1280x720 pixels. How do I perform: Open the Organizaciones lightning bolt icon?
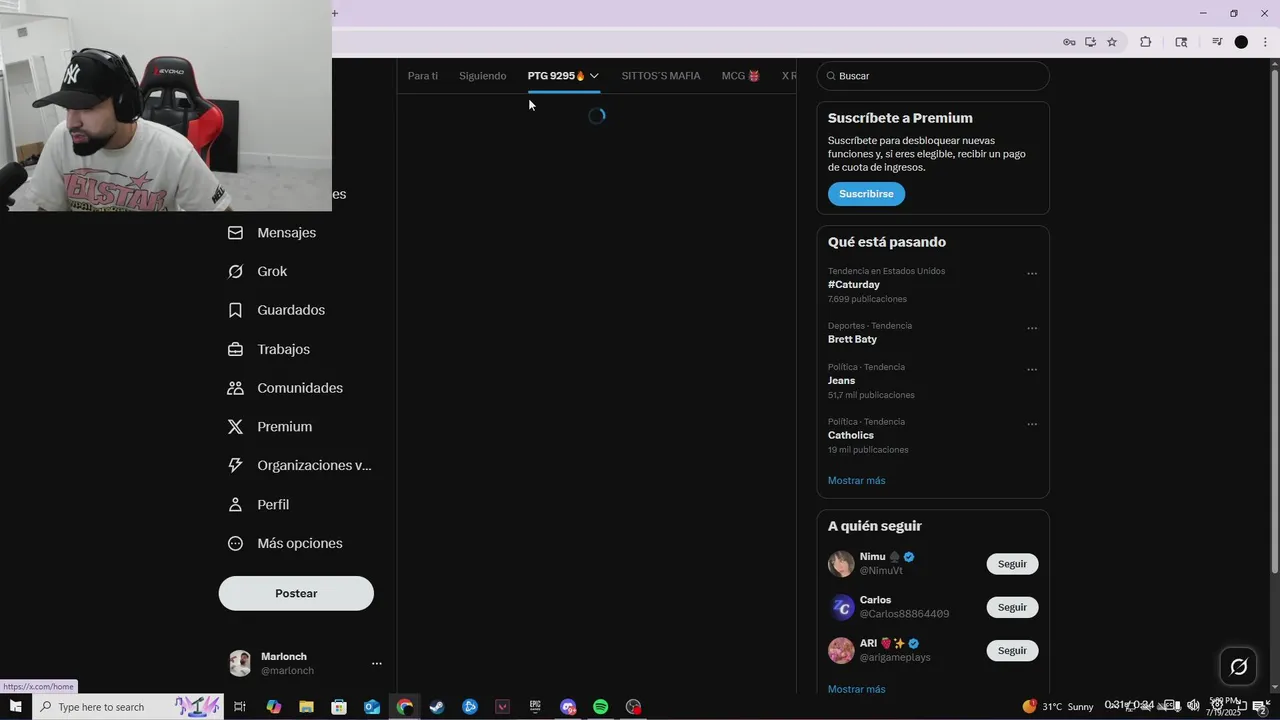[235, 465]
